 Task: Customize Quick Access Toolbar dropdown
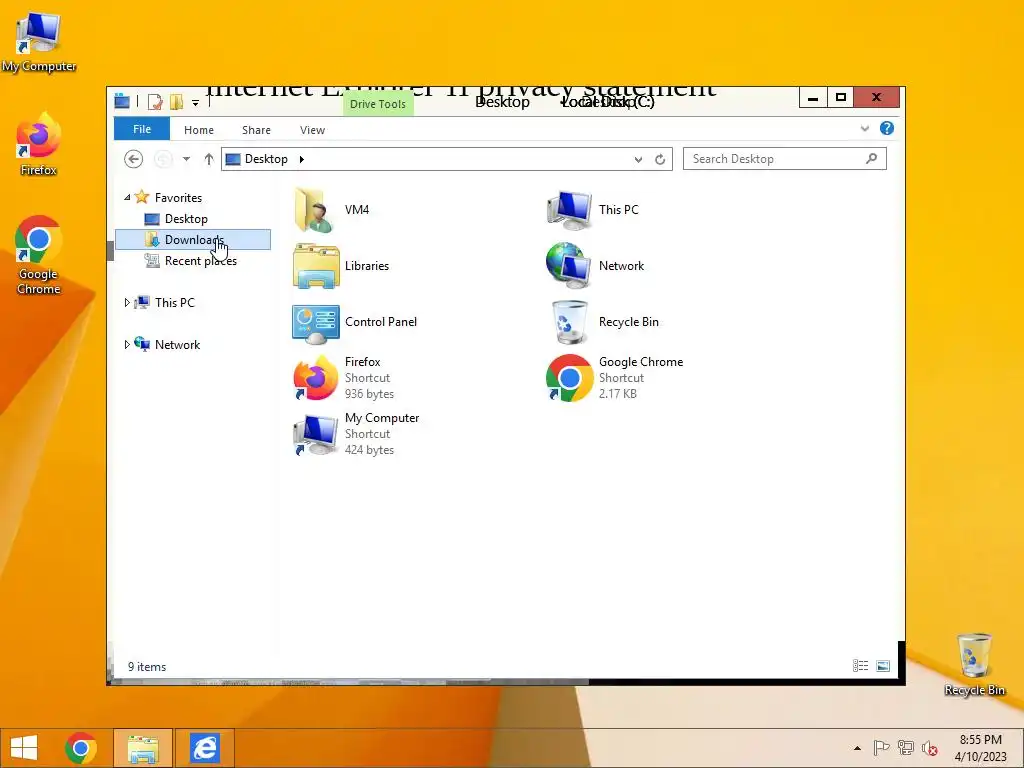195,103
